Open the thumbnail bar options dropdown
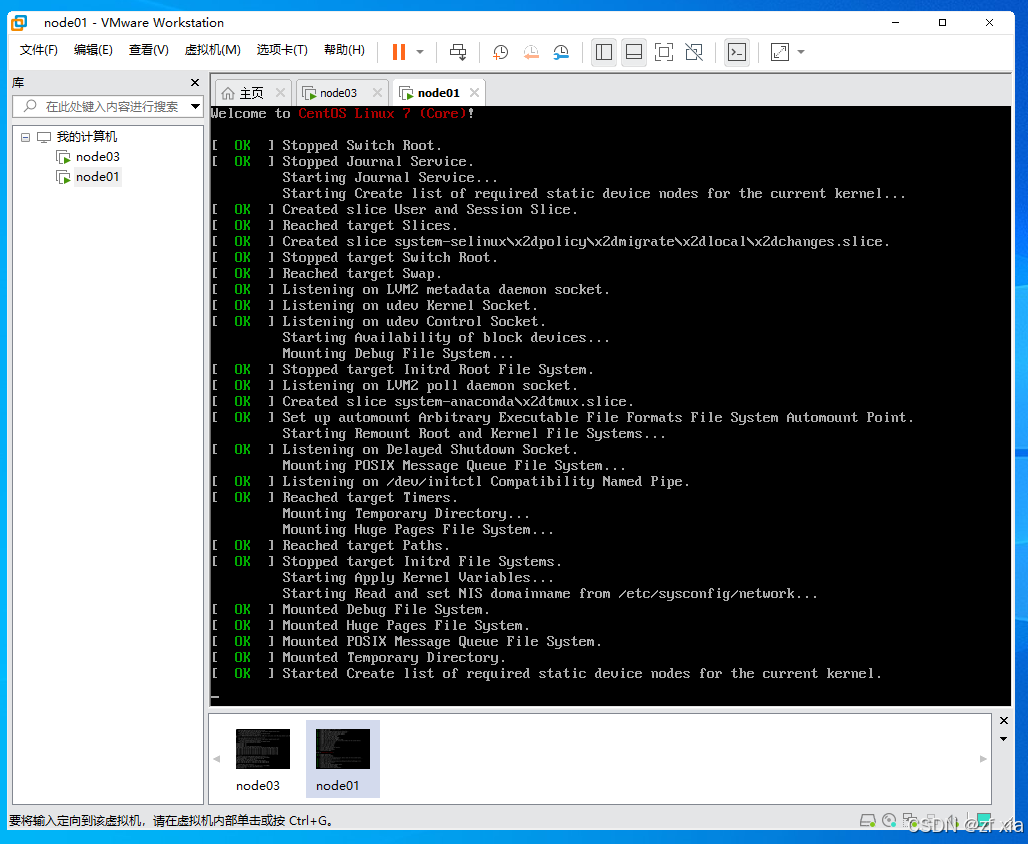The image size is (1028, 844). coord(1004,739)
